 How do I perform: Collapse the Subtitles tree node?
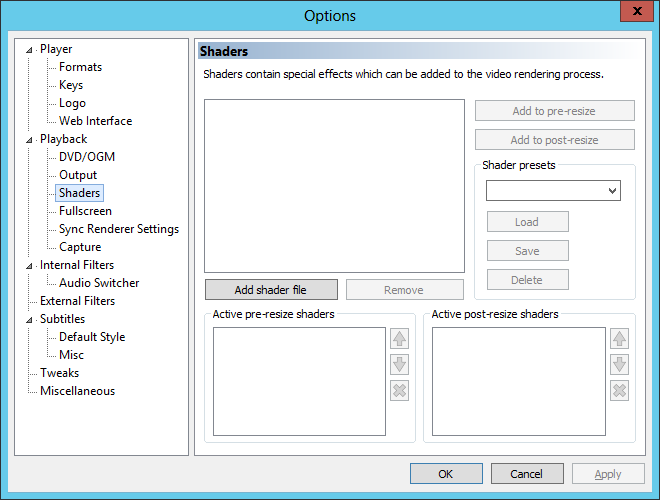[30, 320]
